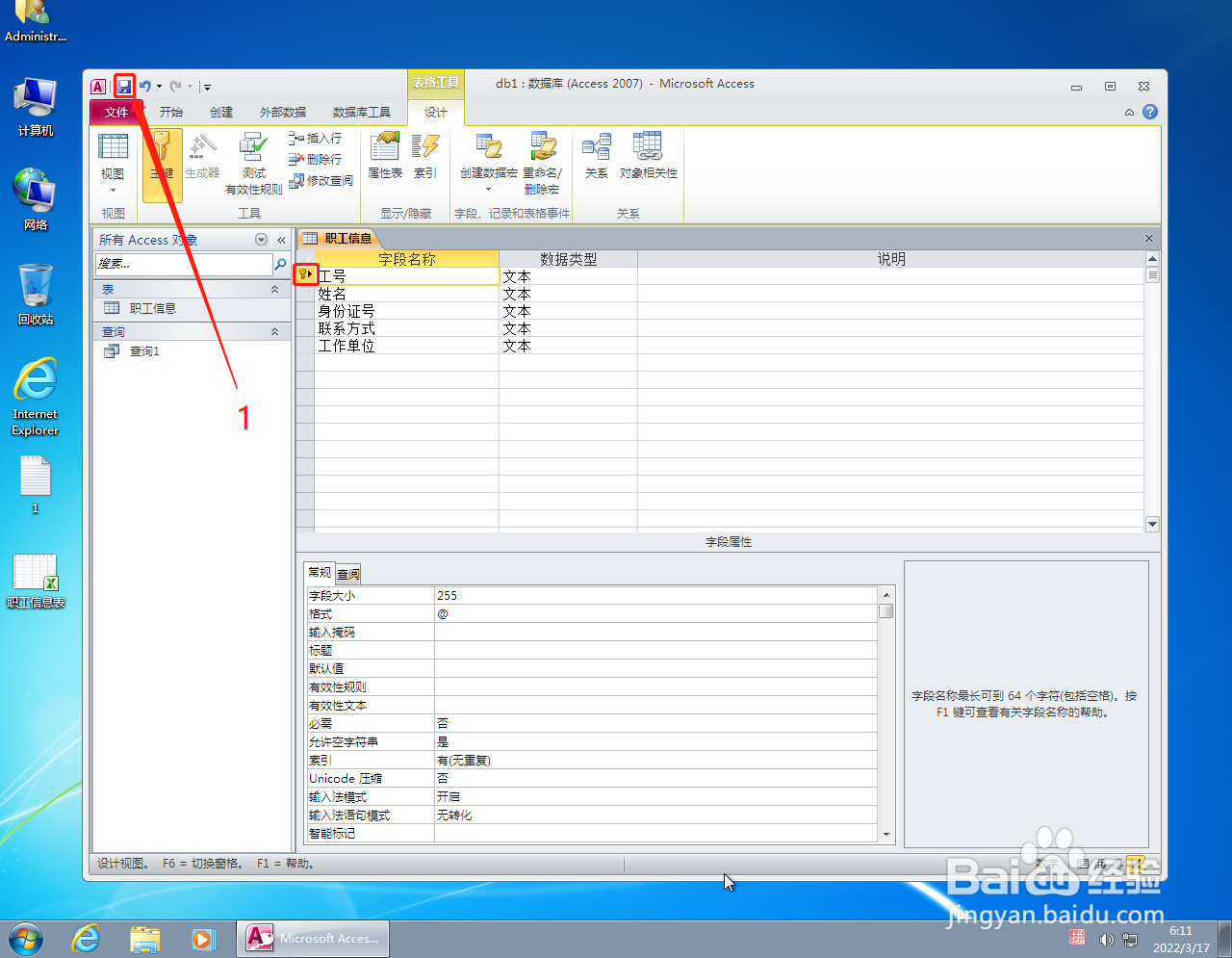Click the 联系方式 field name cell

click(x=406, y=328)
